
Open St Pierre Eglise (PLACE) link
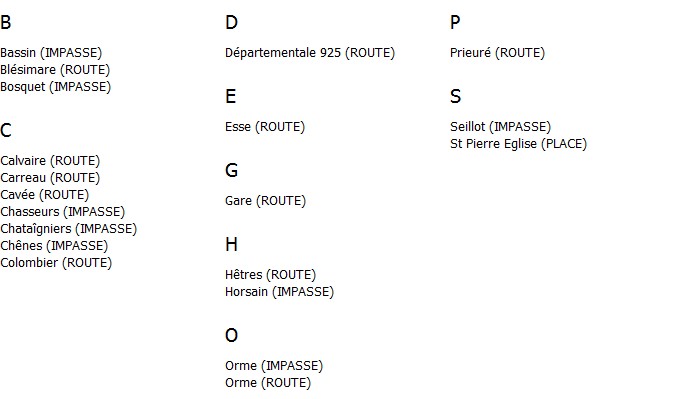[518, 144]
